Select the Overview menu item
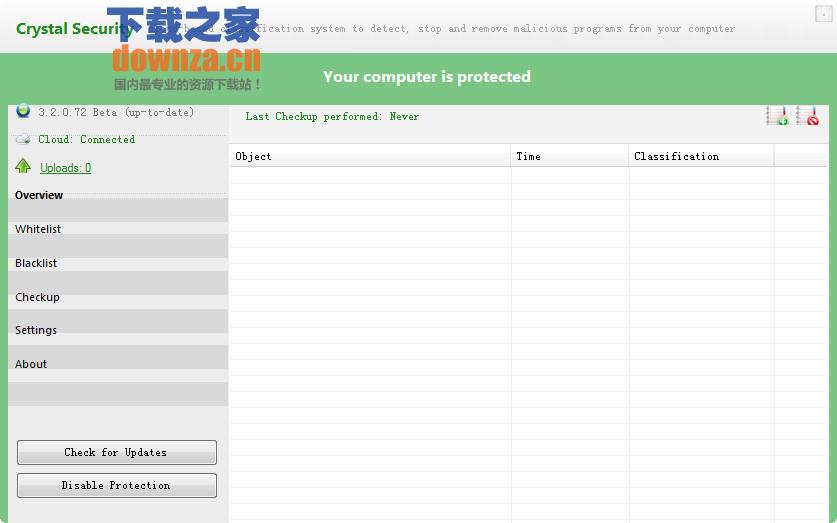837x523 pixels. point(39,195)
